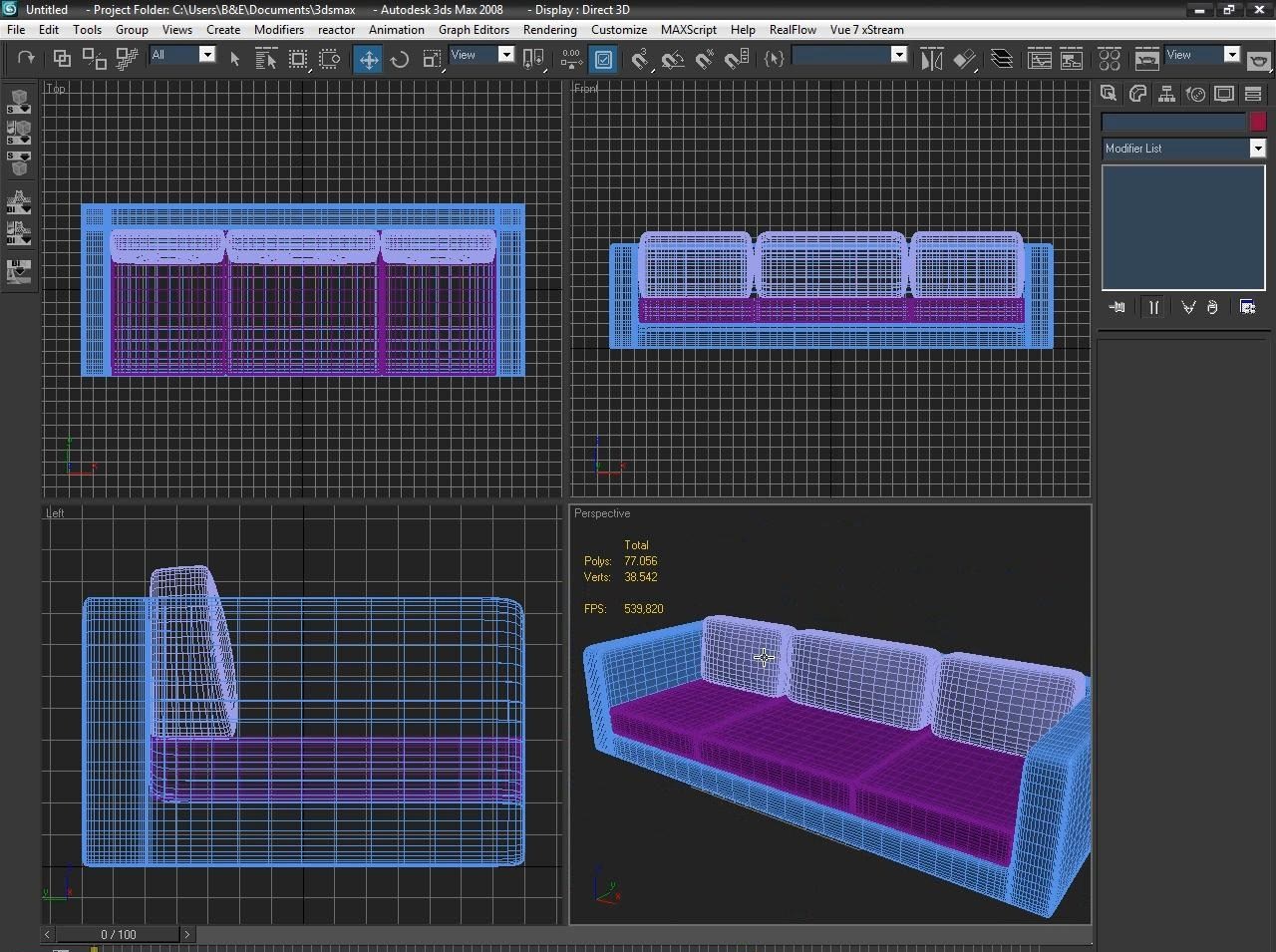1276x952 pixels.
Task: Activate the Select and Move tool
Action: pos(369,60)
